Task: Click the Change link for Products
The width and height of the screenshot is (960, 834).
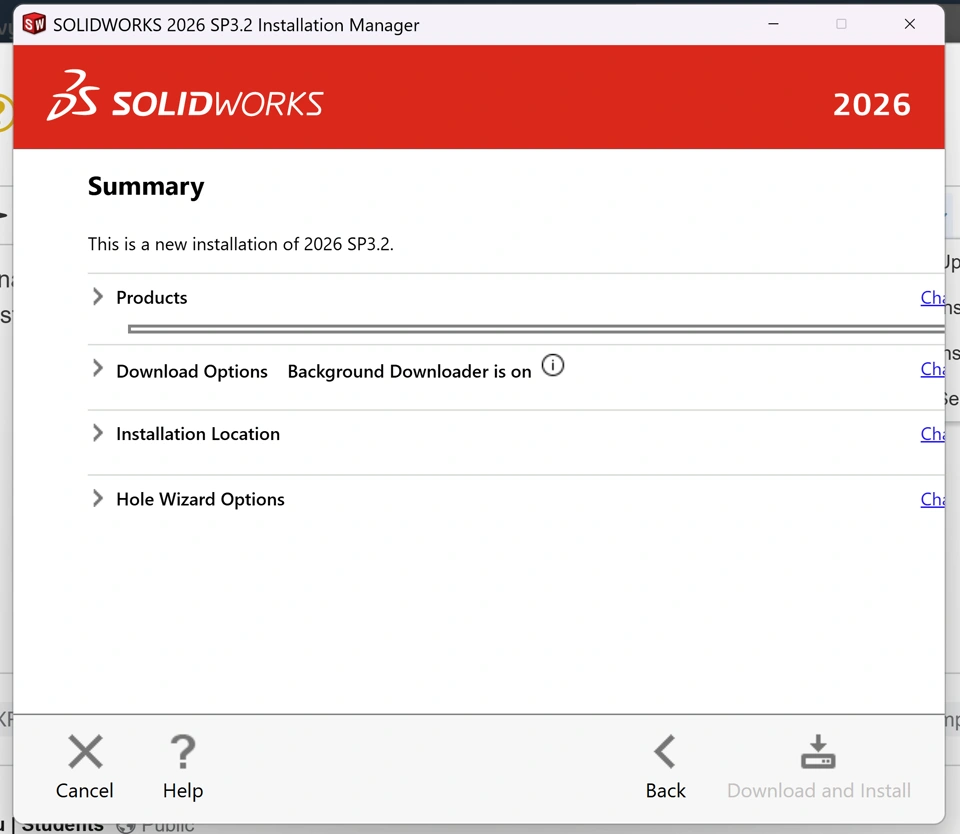Action: tap(932, 298)
